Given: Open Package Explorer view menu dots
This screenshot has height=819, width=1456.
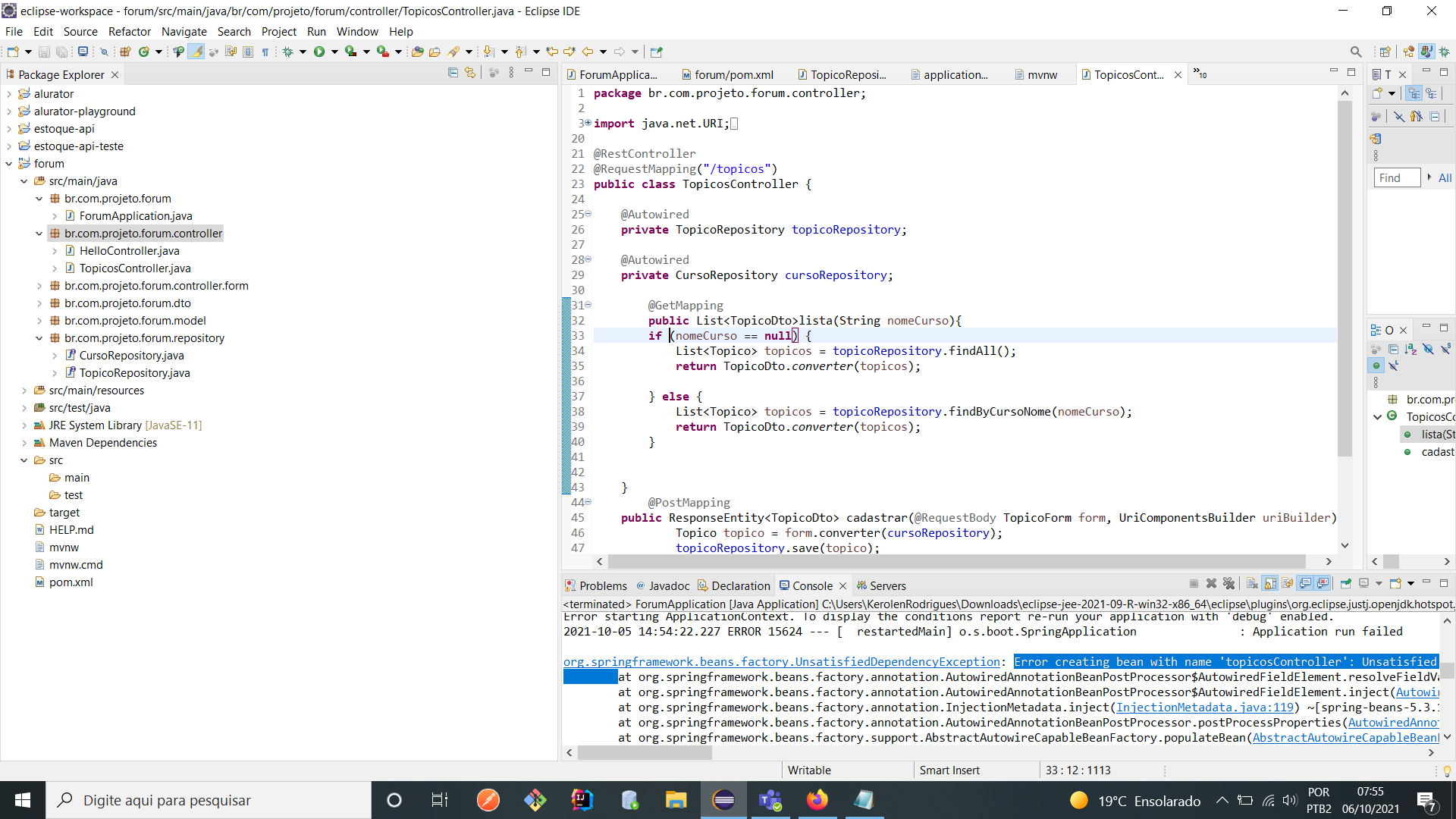Looking at the screenshot, I should [511, 73].
